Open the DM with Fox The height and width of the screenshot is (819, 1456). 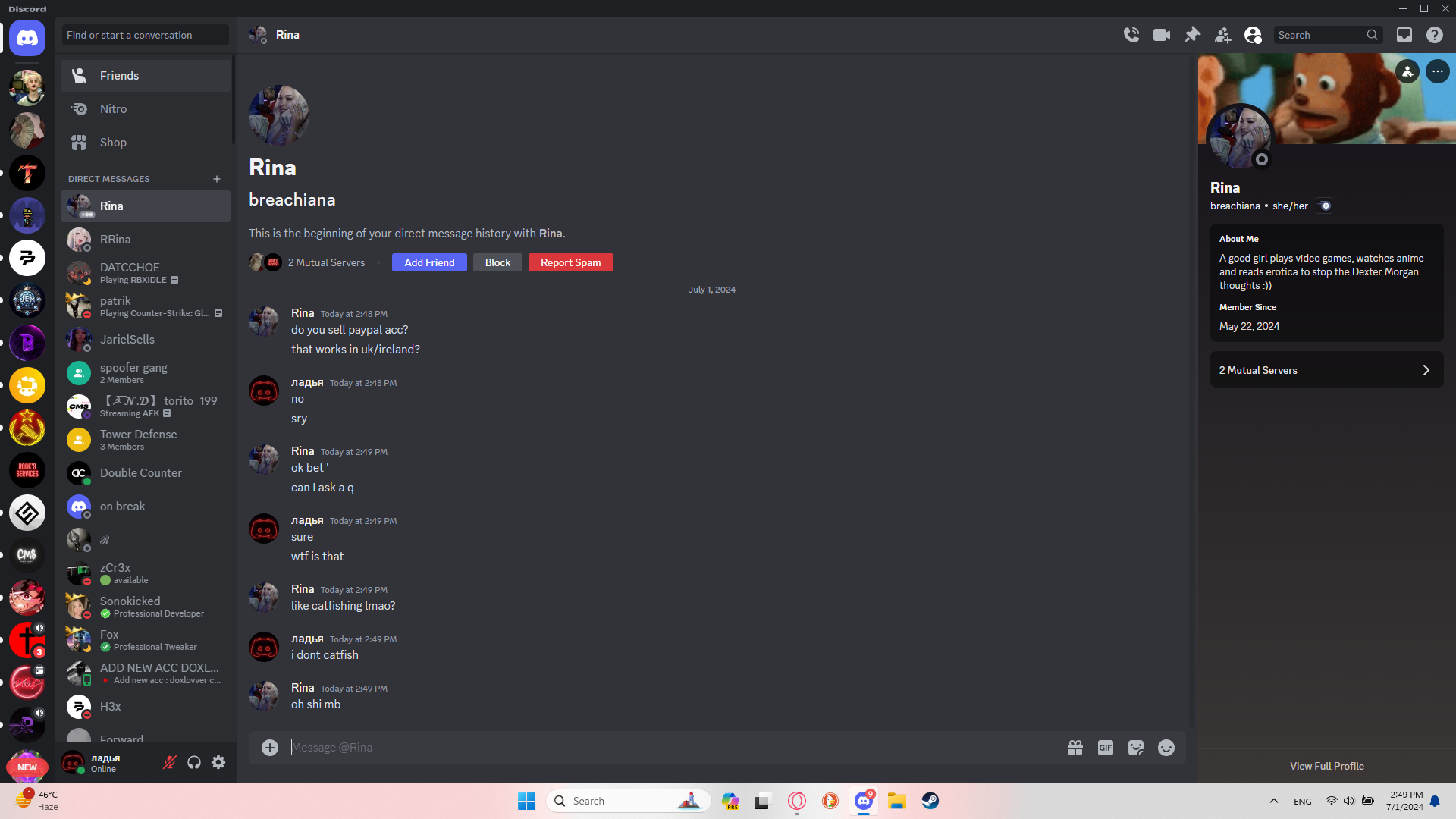tap(146, 640)
